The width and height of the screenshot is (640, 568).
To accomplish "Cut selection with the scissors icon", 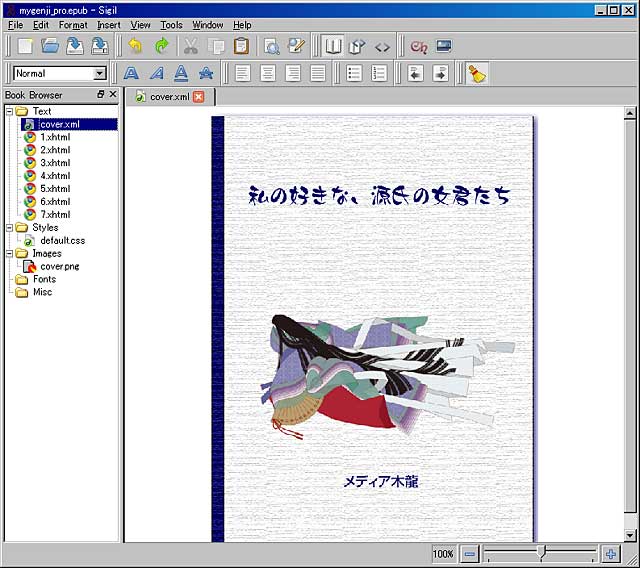I will (x=191, y=46).
